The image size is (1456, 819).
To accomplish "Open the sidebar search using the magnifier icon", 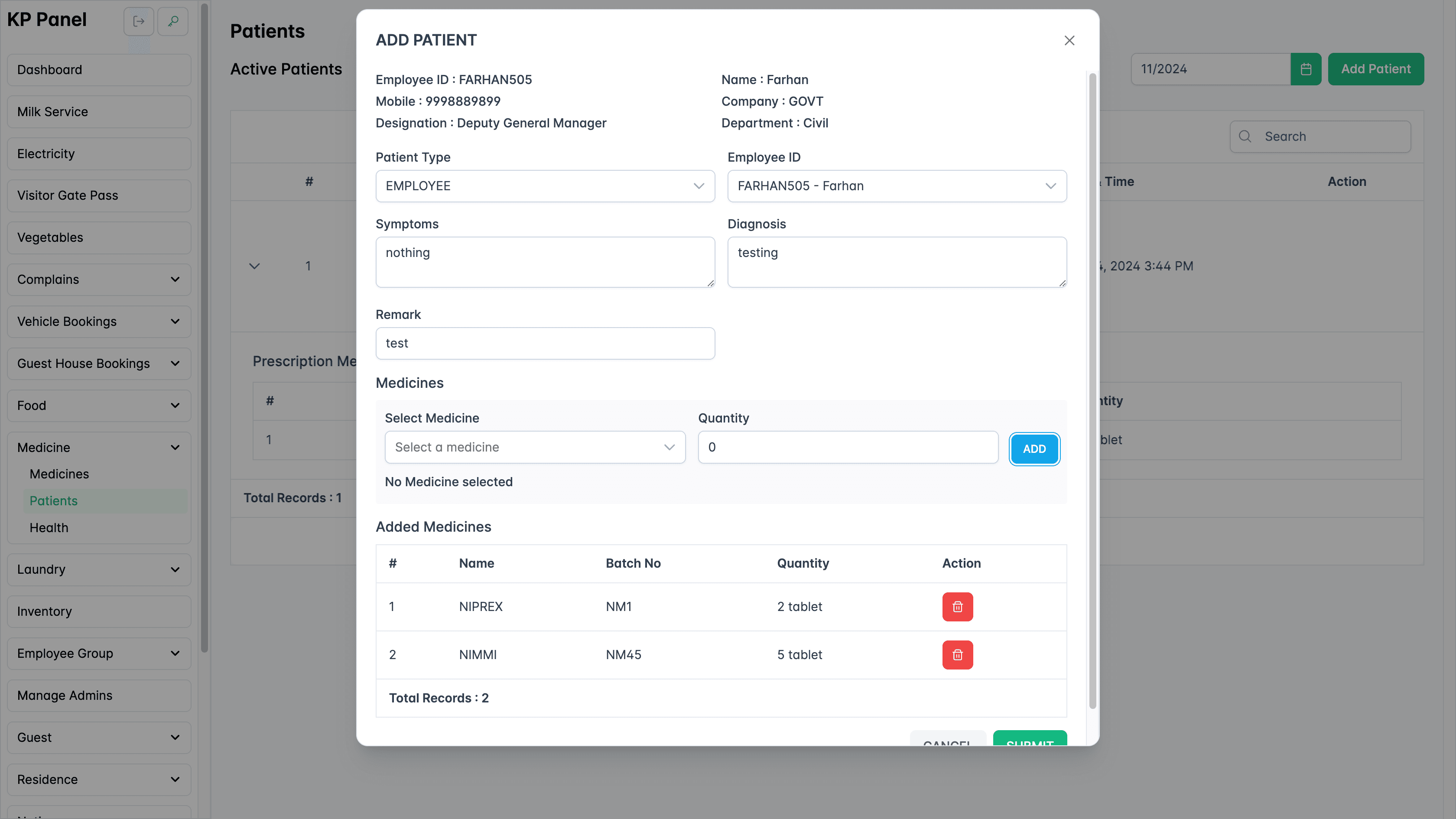I will click(x=173, y=21).
